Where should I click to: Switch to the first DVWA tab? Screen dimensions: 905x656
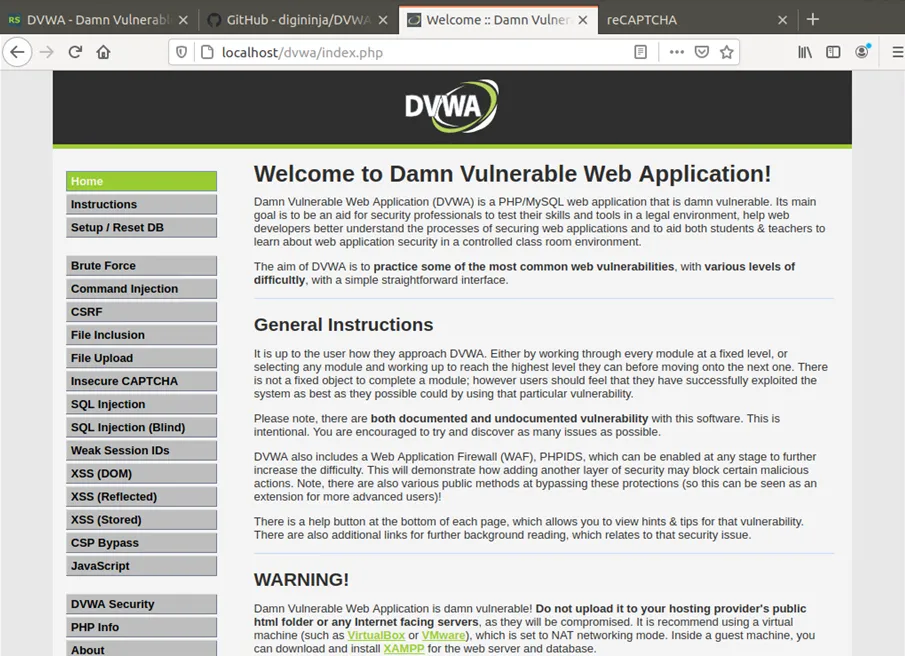[x=99, y=20]
